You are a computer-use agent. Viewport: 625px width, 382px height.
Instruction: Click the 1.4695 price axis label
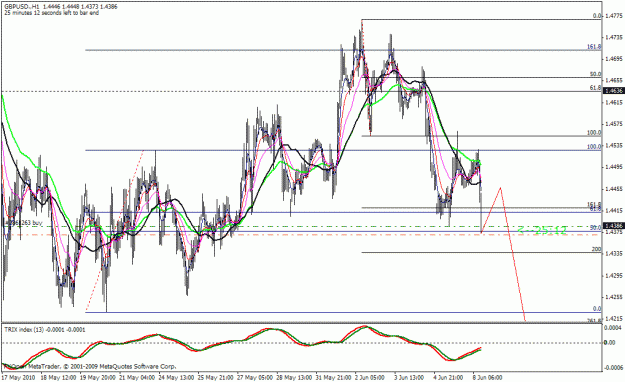(613, 59)
